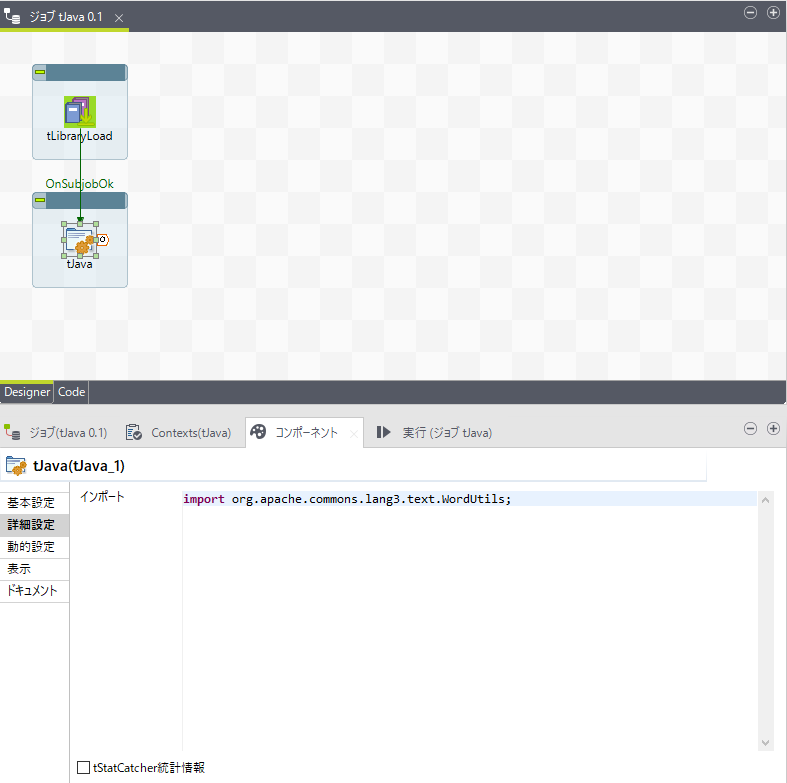Image resolution: width=787 pixels, height=783 pixels.
Task: Open the 実行 (ジョブ tJava) tab
Action: 435,433
